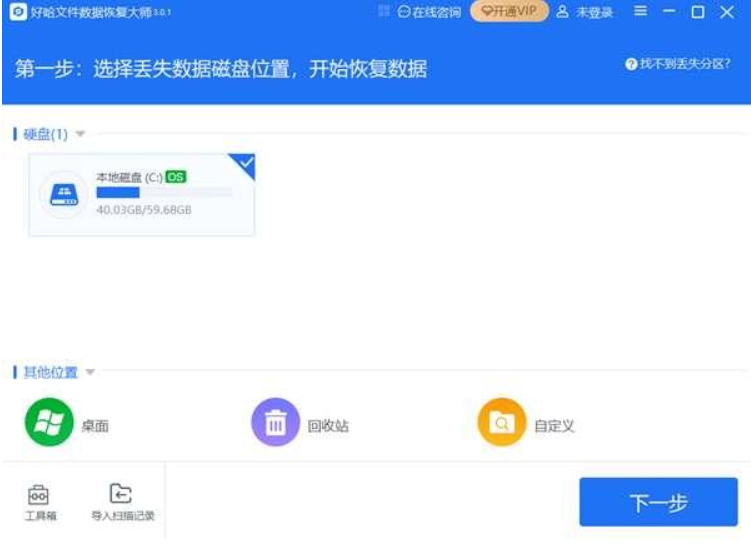Click the app logo in the title bar
Viewport: 751px width, 547px height.
(18, 11)
